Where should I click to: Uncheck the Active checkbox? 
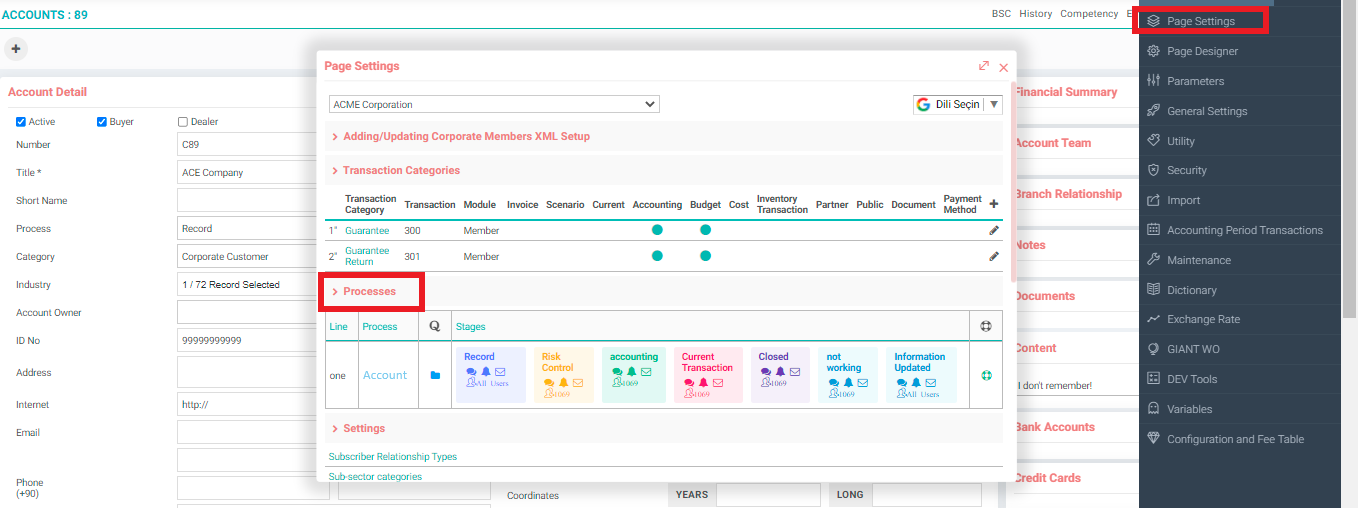(21, 122)
